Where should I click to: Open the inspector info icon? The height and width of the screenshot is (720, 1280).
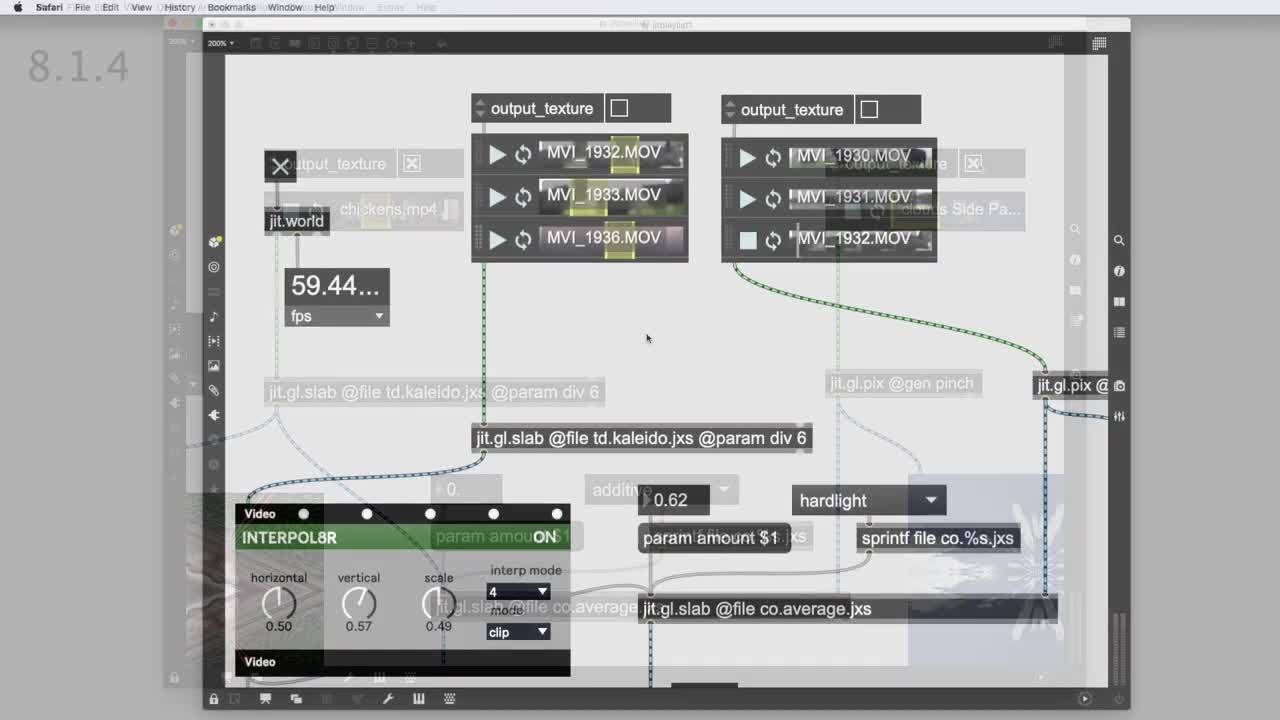pyautogui.click(x=1119, y=271)
